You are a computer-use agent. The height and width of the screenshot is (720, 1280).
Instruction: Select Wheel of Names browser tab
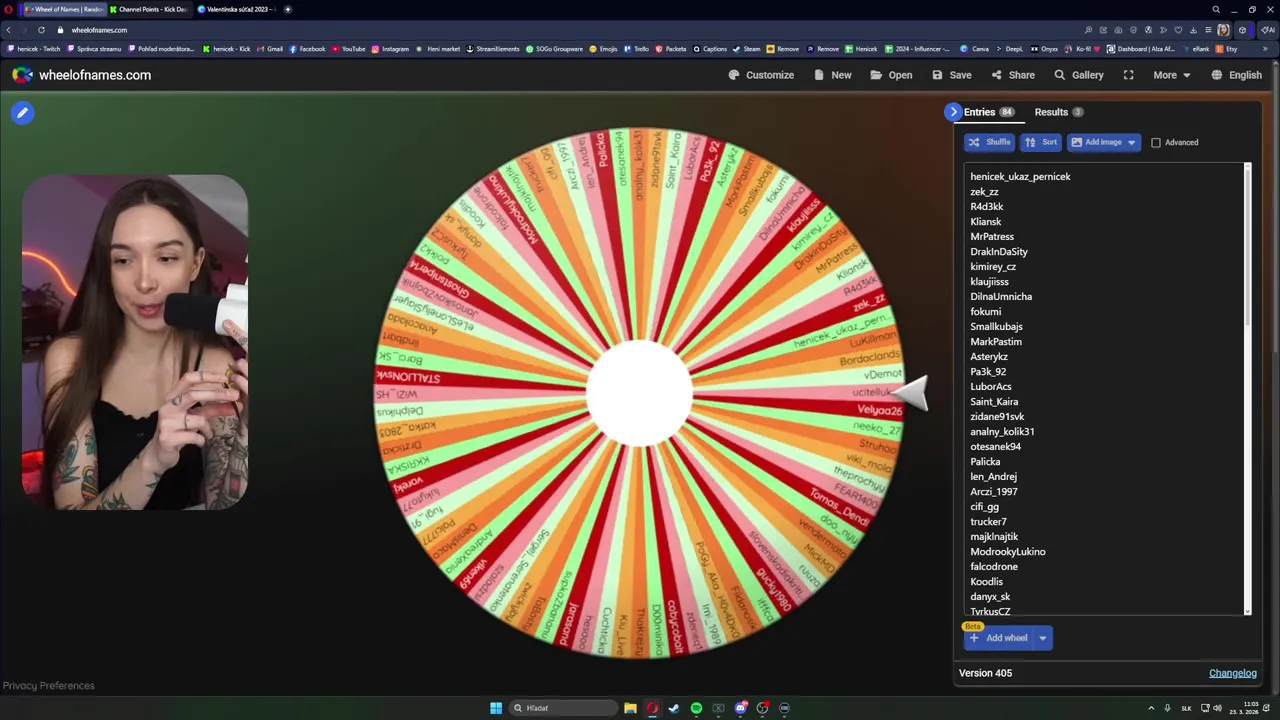coord(64,9)
